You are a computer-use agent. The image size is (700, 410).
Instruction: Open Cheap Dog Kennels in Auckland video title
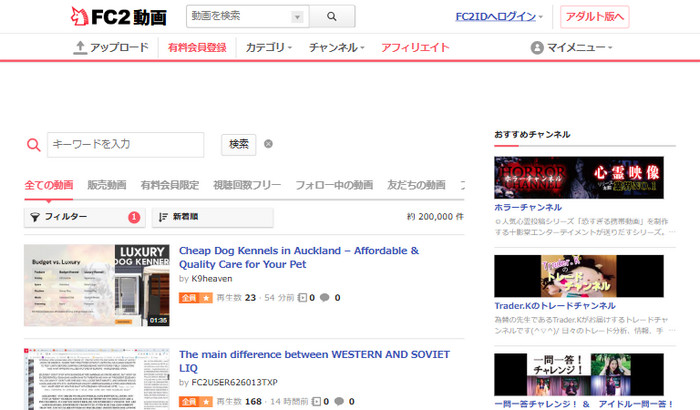tap(299, 257)
